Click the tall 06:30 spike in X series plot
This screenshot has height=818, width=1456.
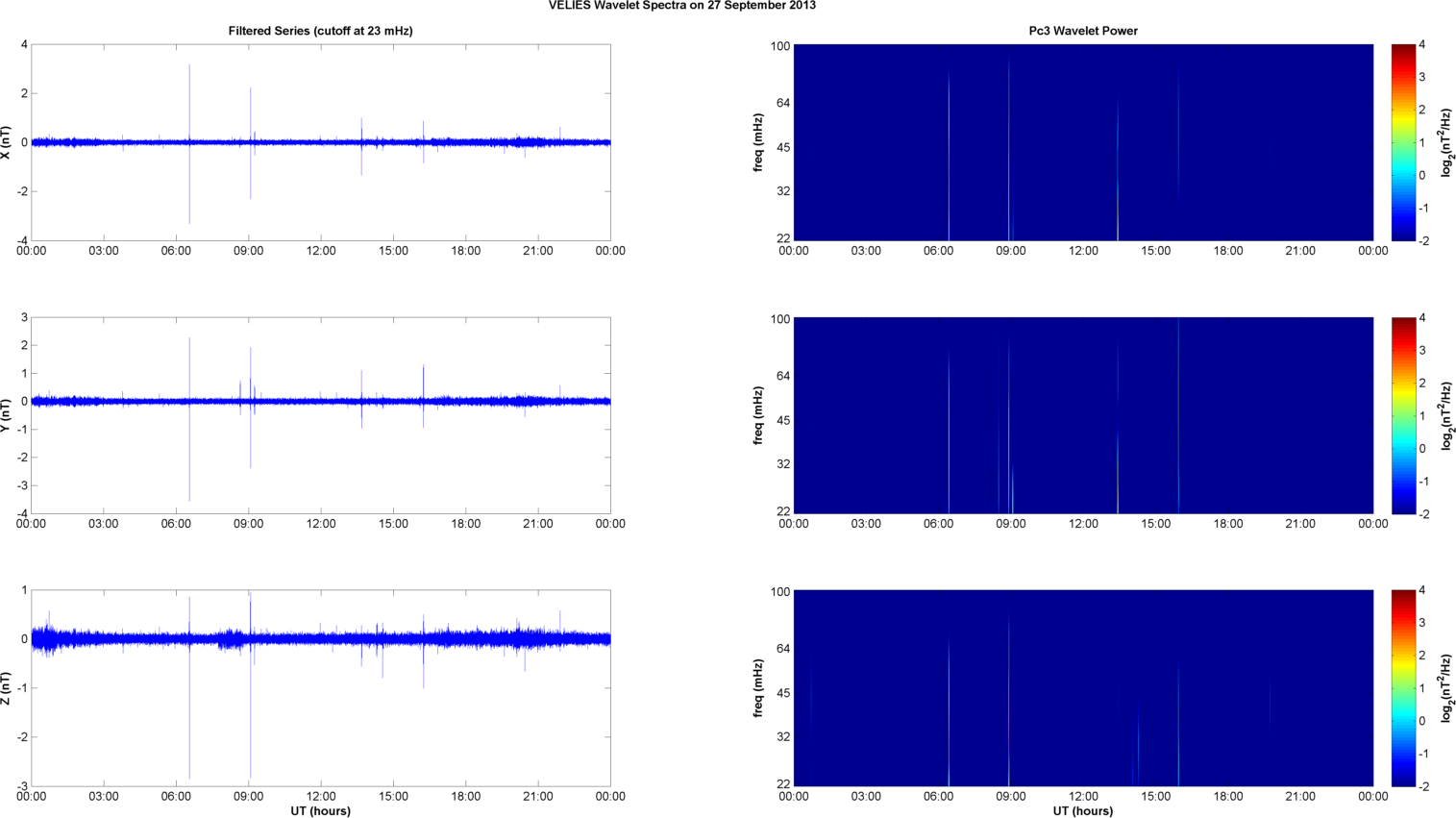point(189,144)
